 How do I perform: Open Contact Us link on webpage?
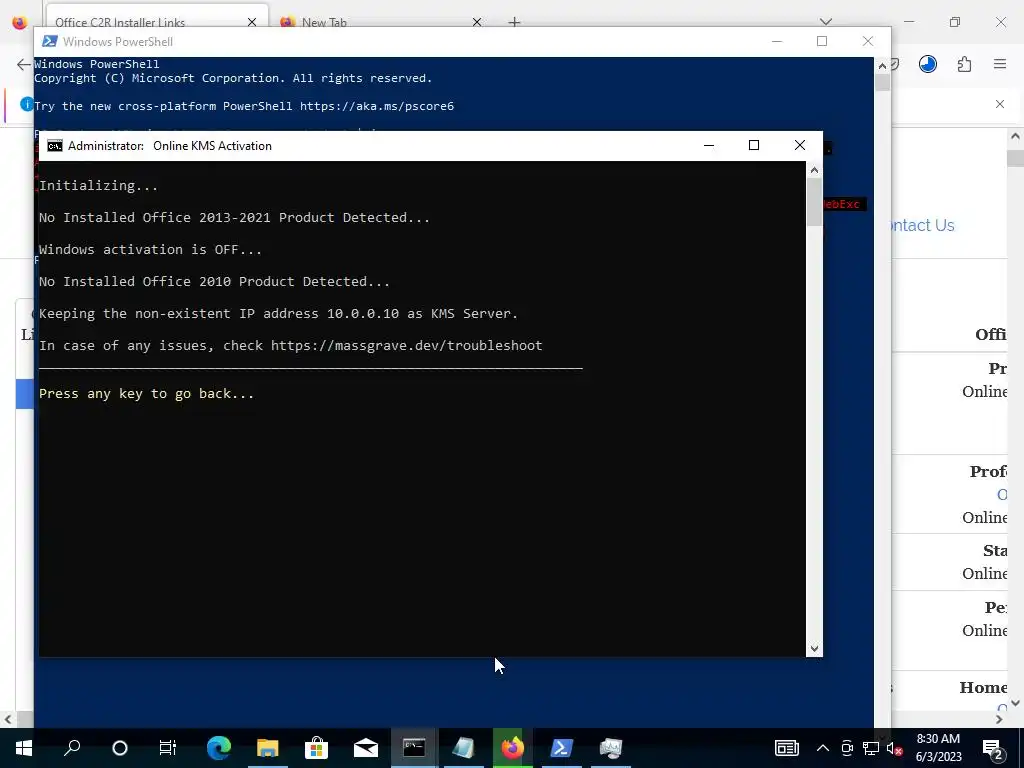click(x=922, y=225)
